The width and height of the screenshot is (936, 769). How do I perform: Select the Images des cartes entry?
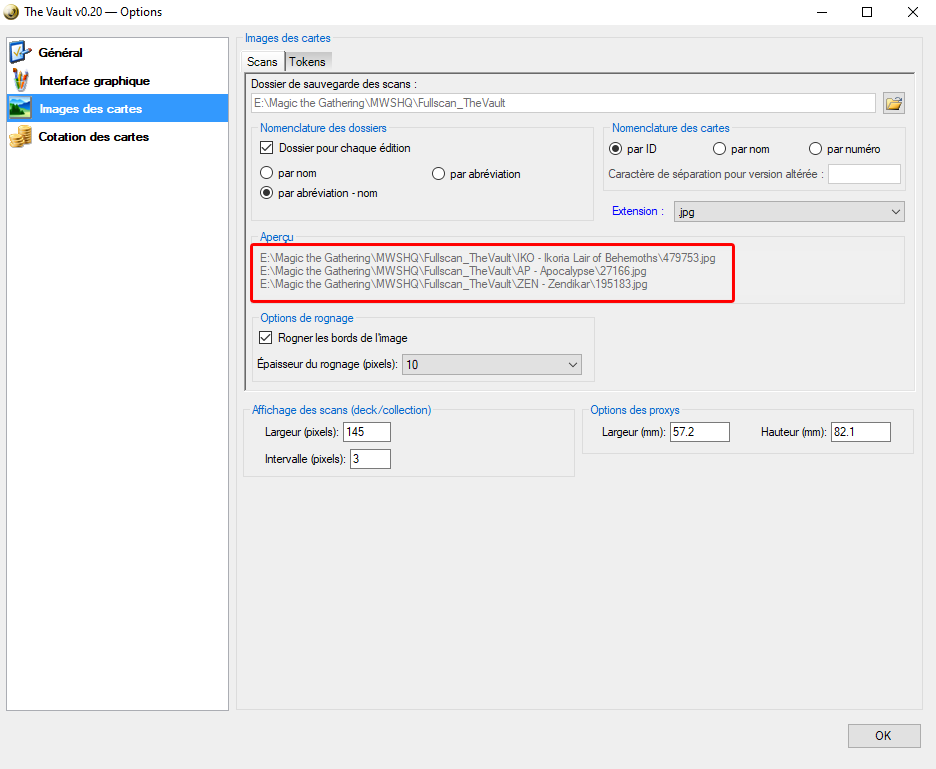118,108
